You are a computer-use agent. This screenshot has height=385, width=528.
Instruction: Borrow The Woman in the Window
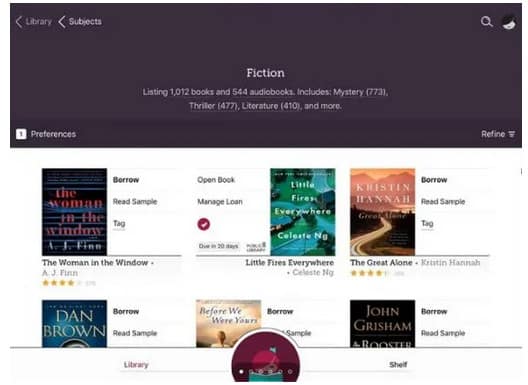(x=126, y=180)
